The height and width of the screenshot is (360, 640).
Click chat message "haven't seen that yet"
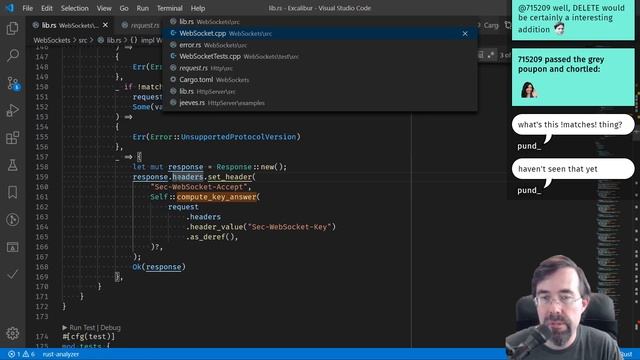coord(573,169)
